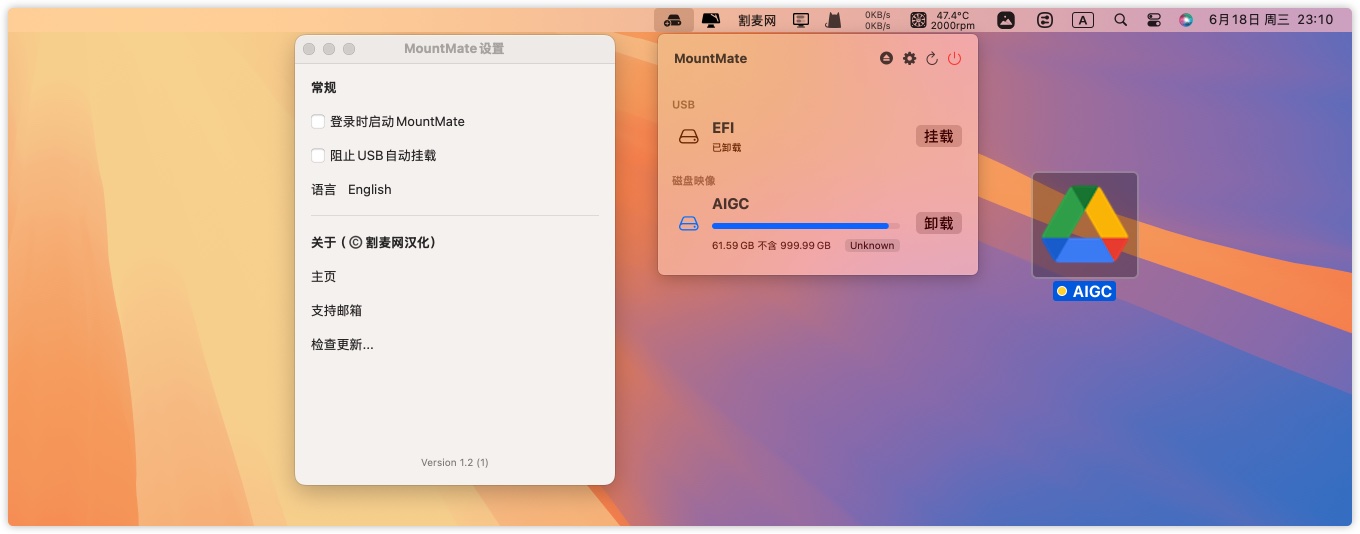Screen dimensions: 1360x534
Task: Open the image app icon in menu bar
Action: pos(1006,20)
